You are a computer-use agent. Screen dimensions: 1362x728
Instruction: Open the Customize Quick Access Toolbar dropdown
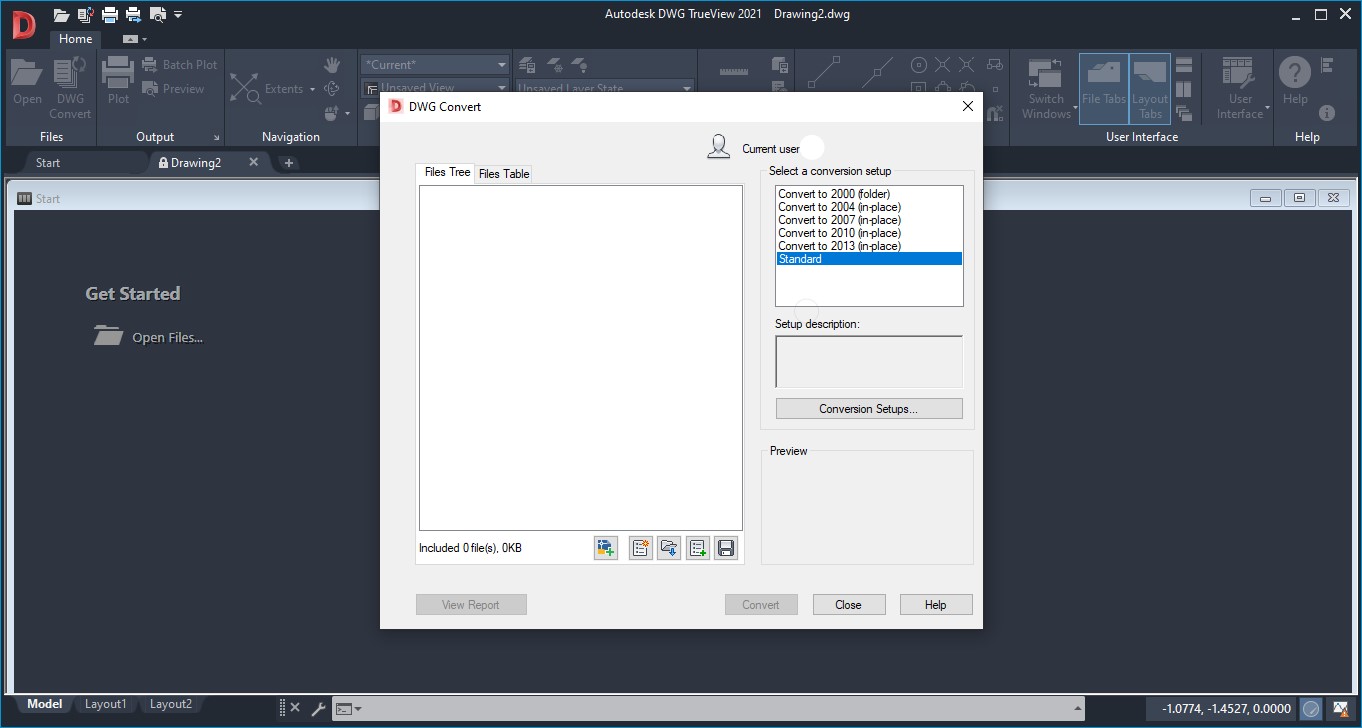click(178, 15)
